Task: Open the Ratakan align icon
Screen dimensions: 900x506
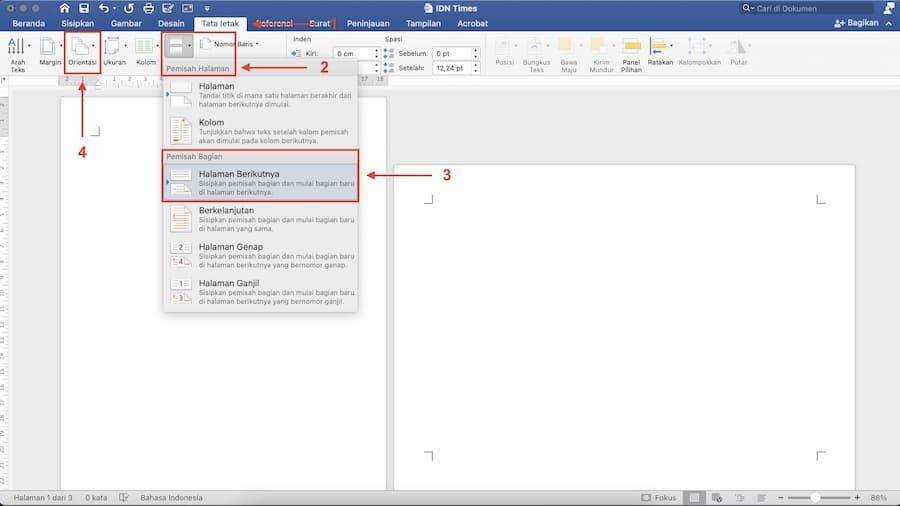Action: click(658, 46)
